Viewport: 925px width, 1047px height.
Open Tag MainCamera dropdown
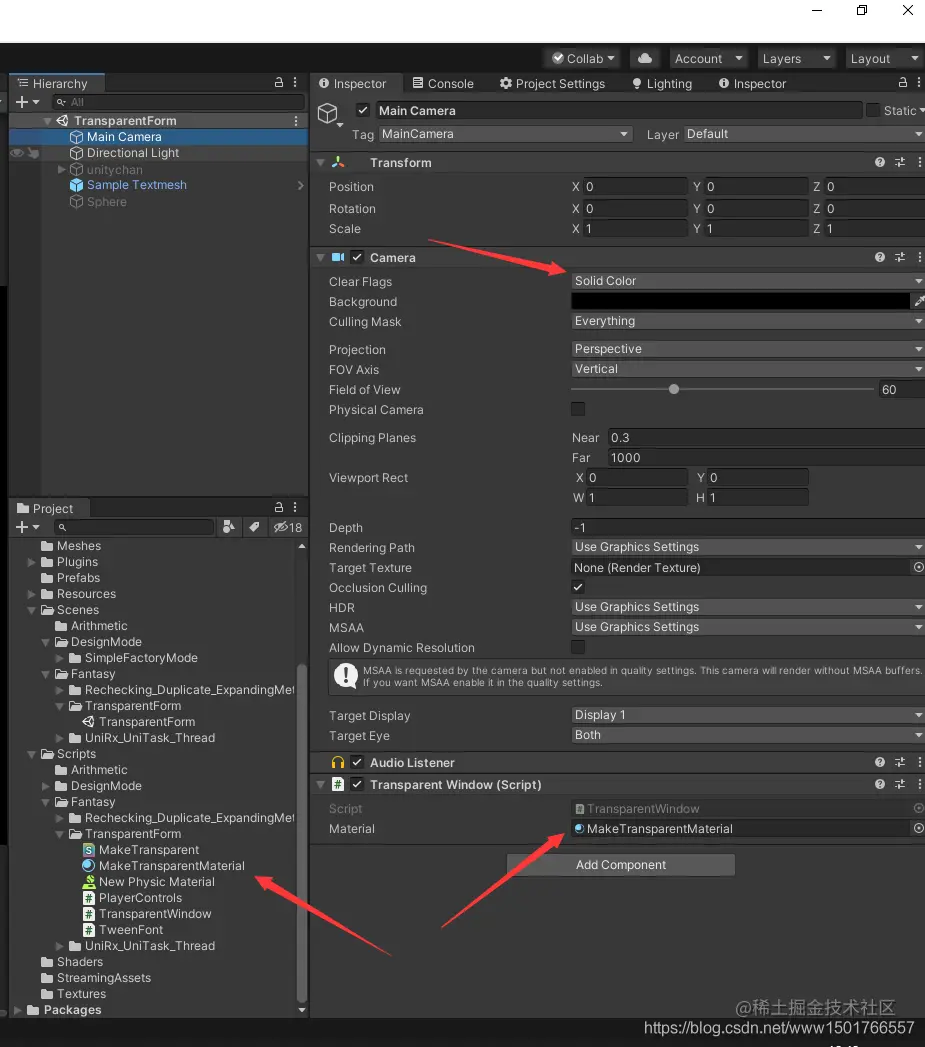[x=506, y=134]
